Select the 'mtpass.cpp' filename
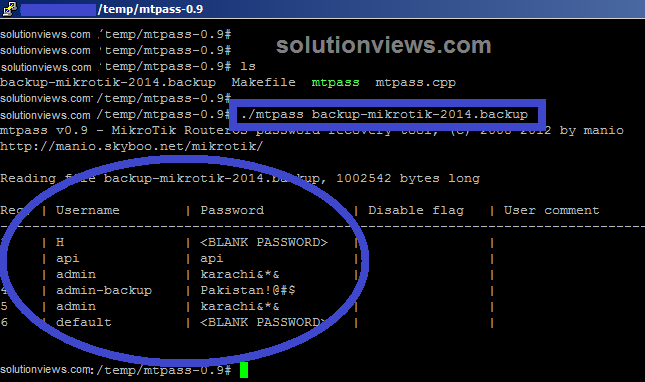Screen dimensions: 645x382 coord(415,83)
